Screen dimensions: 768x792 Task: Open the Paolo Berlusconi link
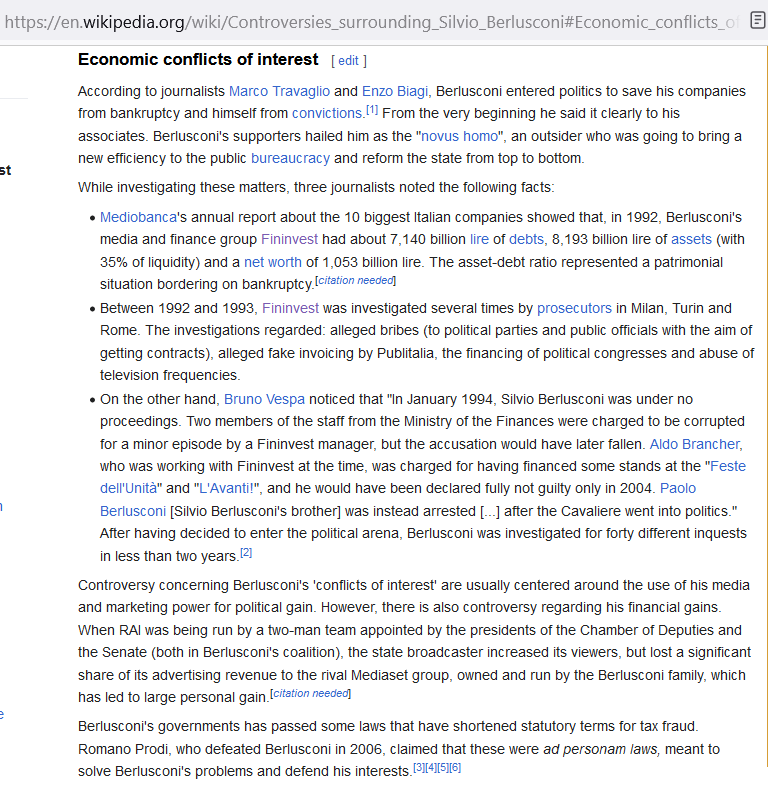click(678, 488)
